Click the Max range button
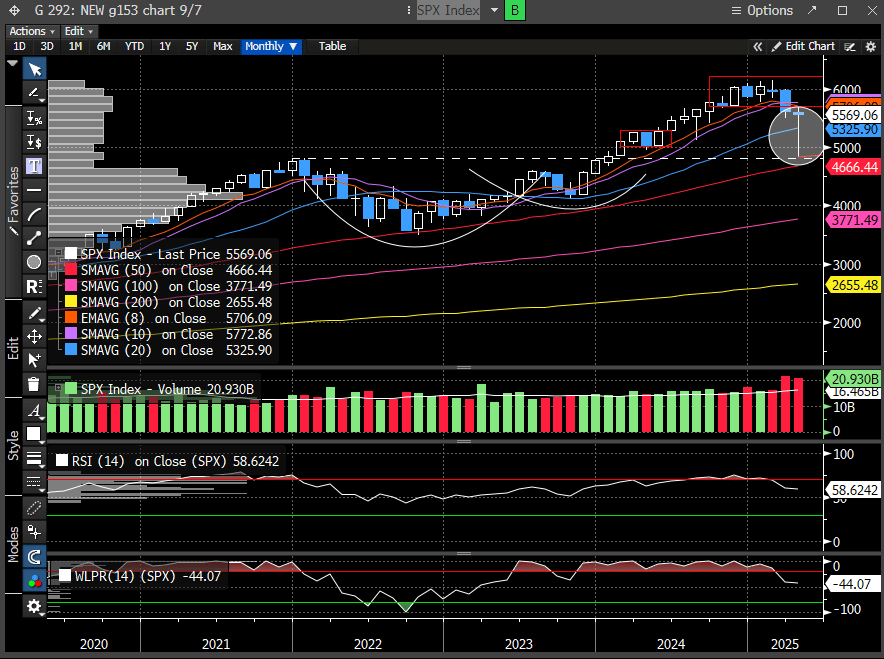 (x=223, y=46)
